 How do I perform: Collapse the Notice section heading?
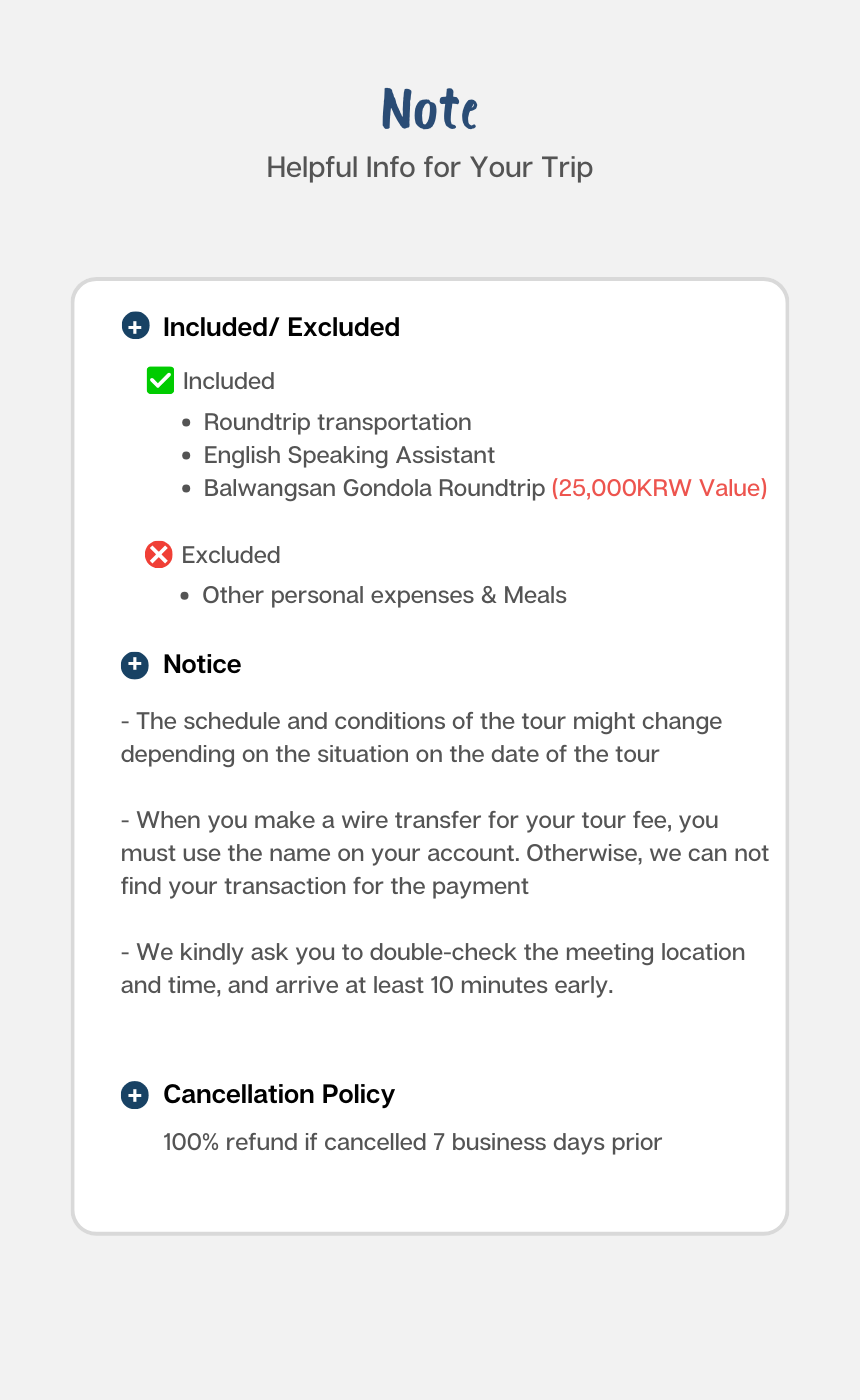202,665
